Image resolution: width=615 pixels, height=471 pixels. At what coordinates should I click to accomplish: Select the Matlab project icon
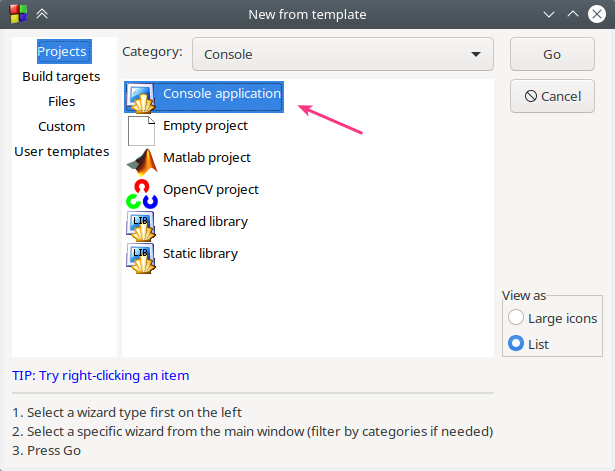click(141, 160)
